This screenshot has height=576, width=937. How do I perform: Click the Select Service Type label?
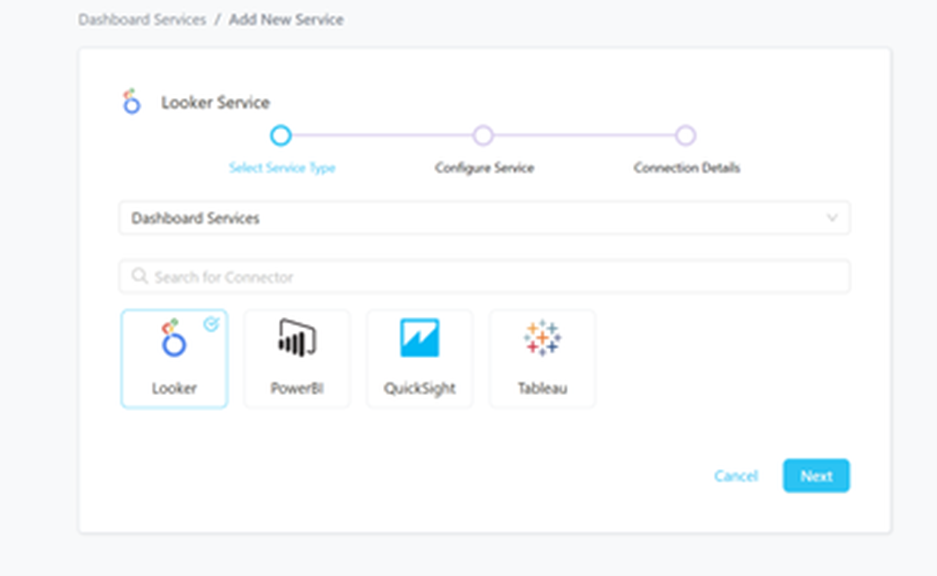[x=282, y=168]
